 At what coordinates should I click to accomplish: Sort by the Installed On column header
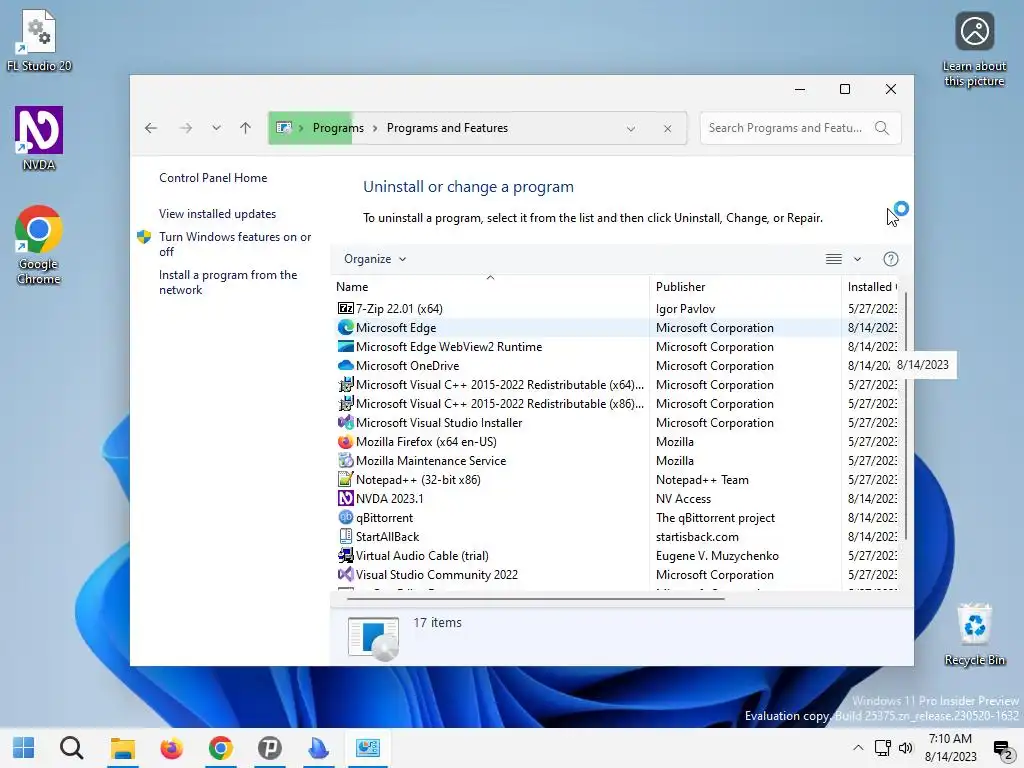click(871, 287)
